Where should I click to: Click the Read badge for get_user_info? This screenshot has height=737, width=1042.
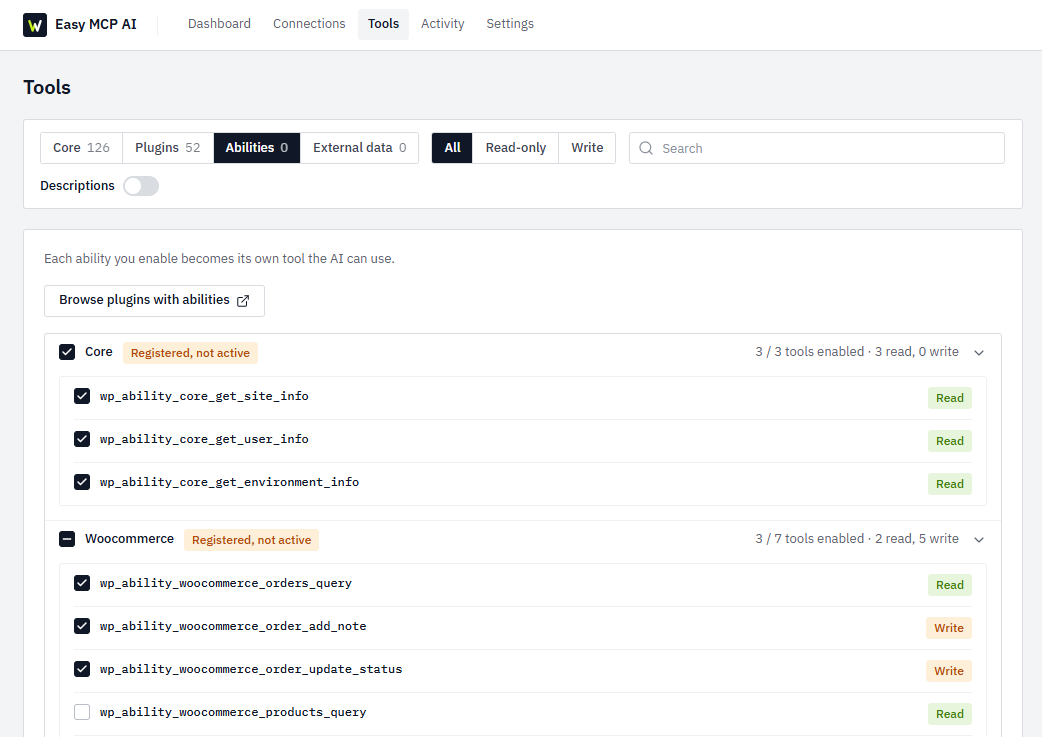coord(950,441)
